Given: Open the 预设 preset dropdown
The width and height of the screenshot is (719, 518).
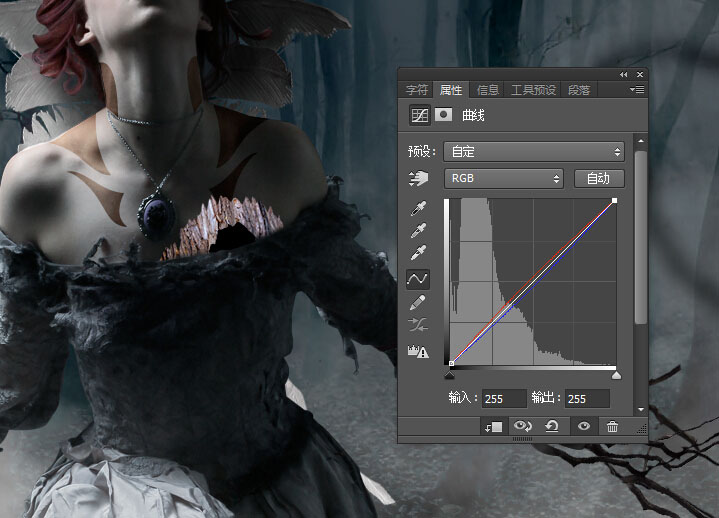Looking at the screenshot, I should 534,152.
